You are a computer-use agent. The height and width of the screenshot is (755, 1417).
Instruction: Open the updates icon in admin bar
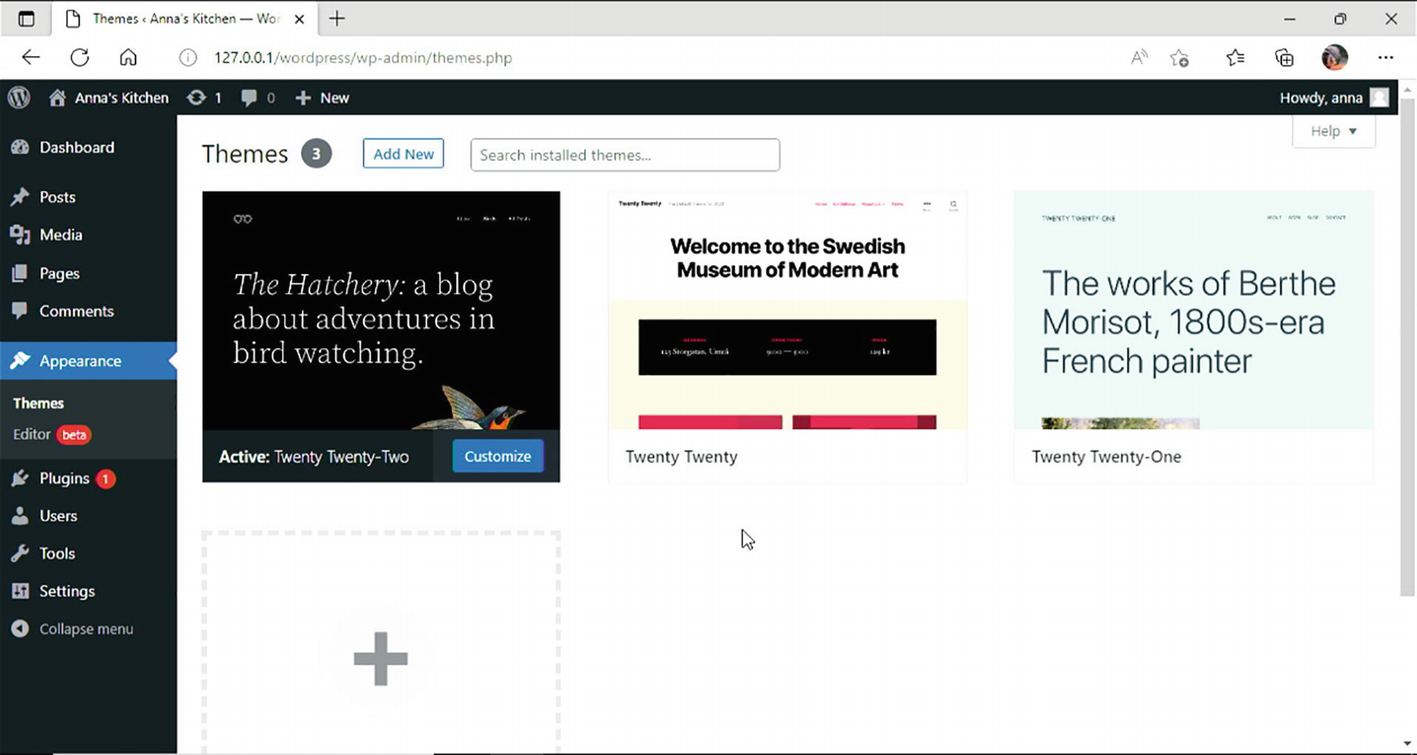[198, 97]
